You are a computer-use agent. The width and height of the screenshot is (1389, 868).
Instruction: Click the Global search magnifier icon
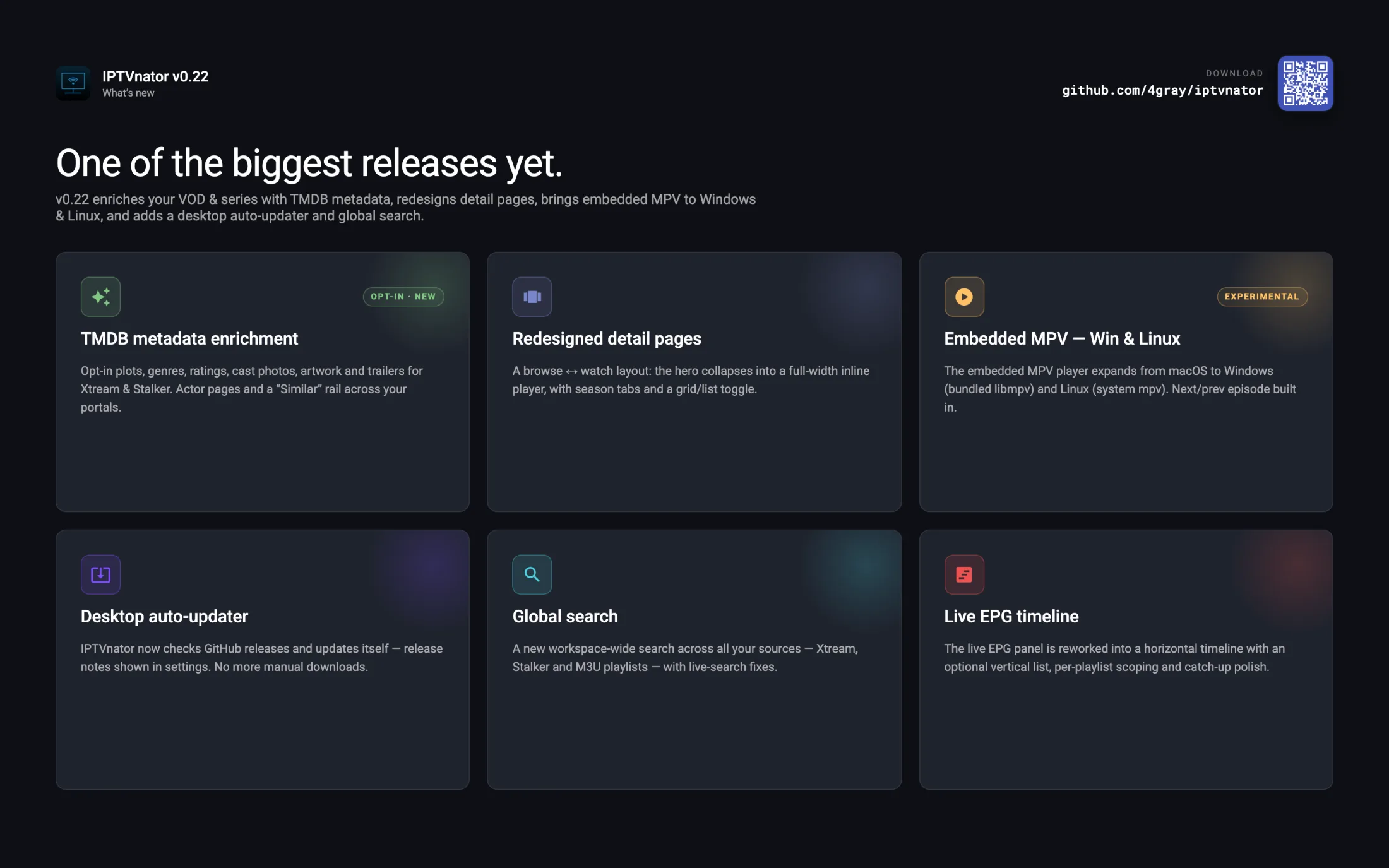pyautogui.click(x=532, y=574)
